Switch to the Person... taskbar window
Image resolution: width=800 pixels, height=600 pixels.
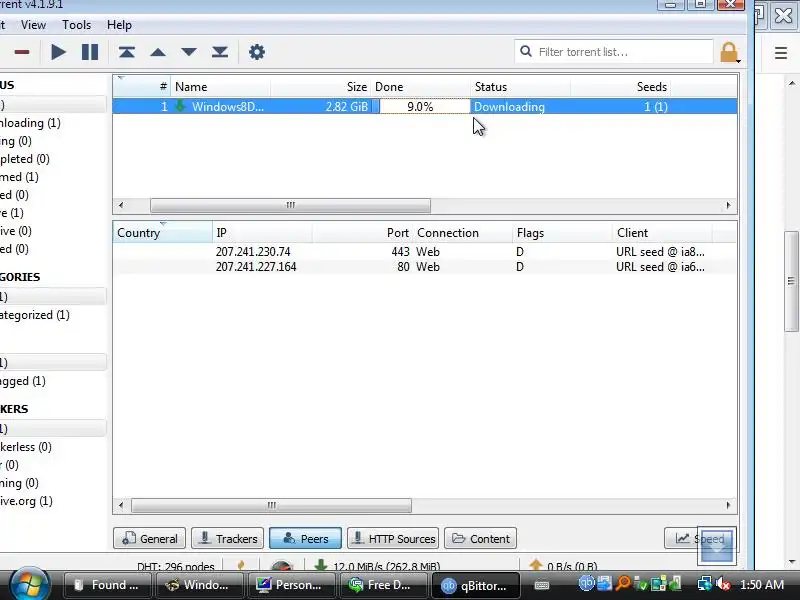coord(291,585)
